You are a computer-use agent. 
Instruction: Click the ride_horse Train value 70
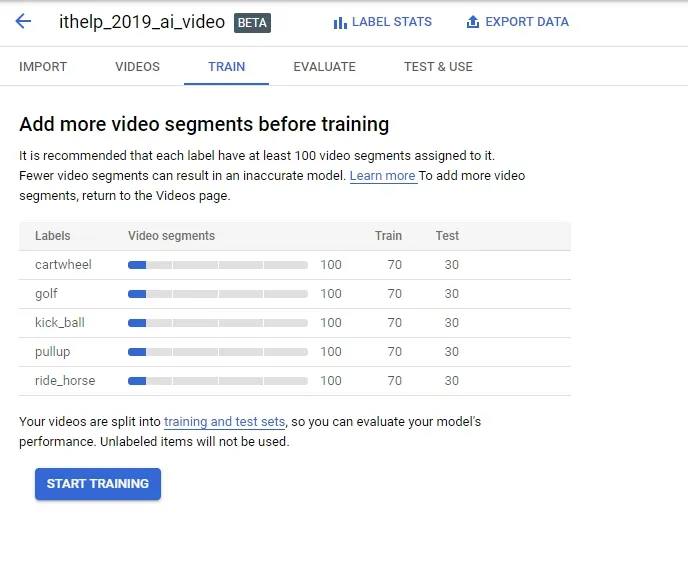394,381
